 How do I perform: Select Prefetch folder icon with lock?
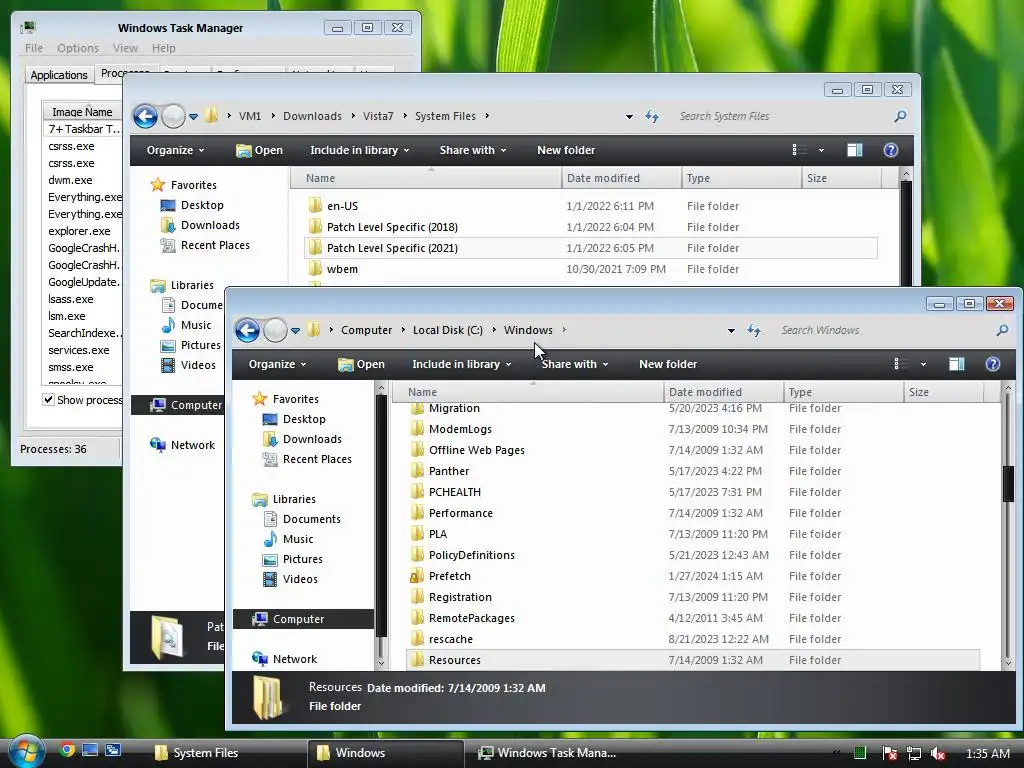coord(416,576)
